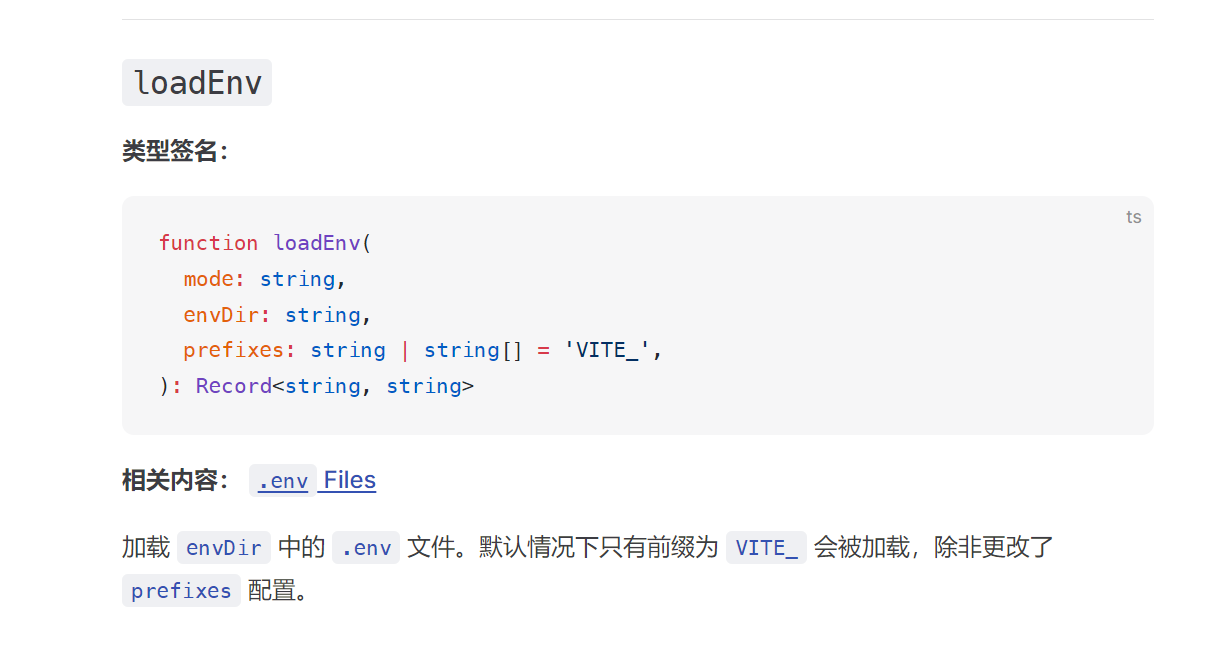Click the "function" keyword in code block

[208, 243]
